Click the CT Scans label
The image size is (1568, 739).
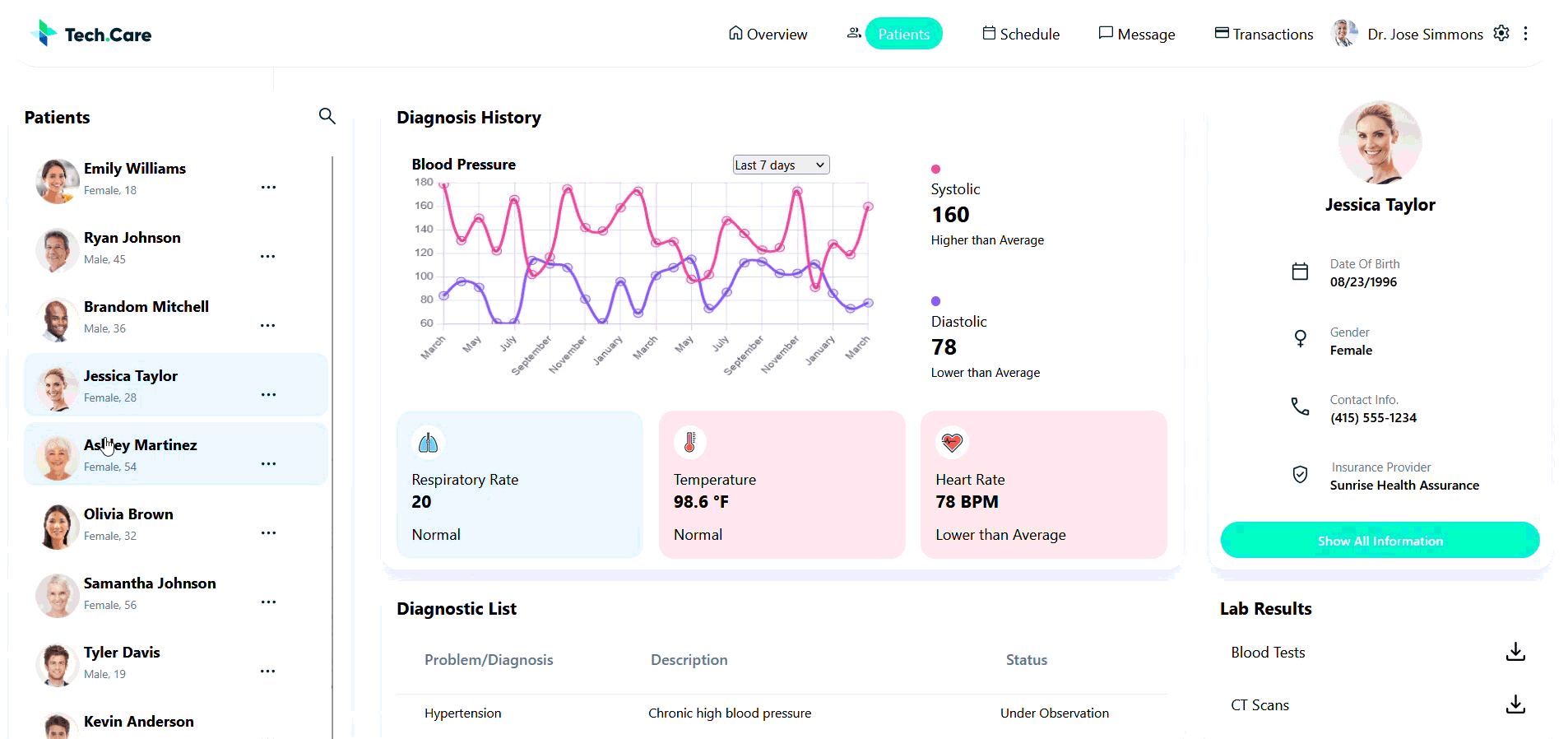(1260, 705)
